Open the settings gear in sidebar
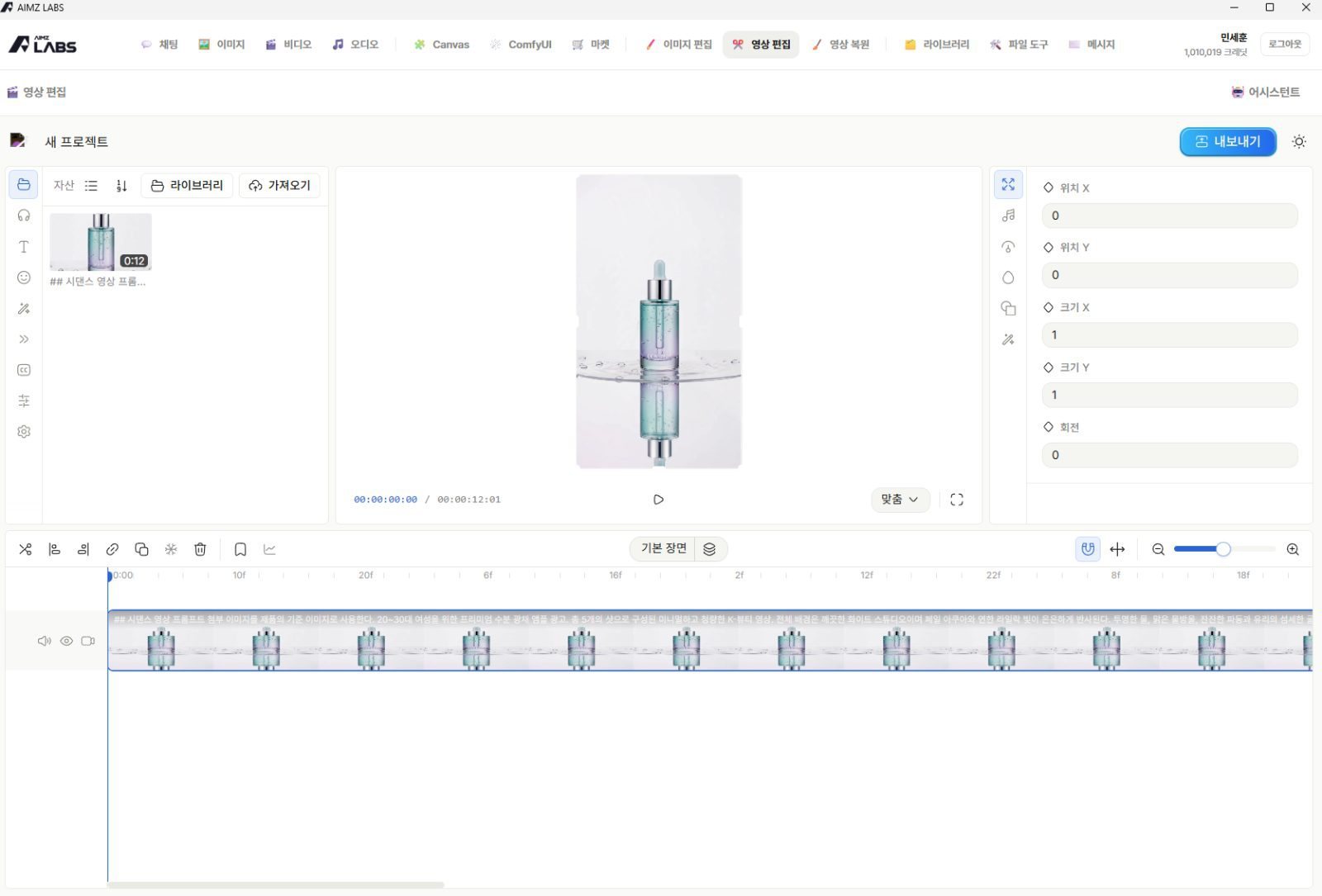 [x=24, y=431]
